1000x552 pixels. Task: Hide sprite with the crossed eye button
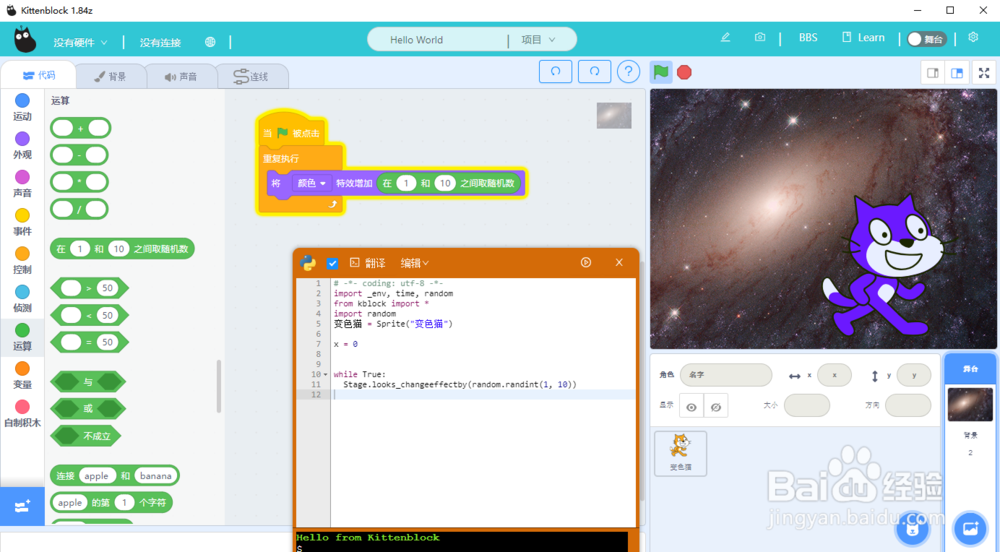coord(716,407)
